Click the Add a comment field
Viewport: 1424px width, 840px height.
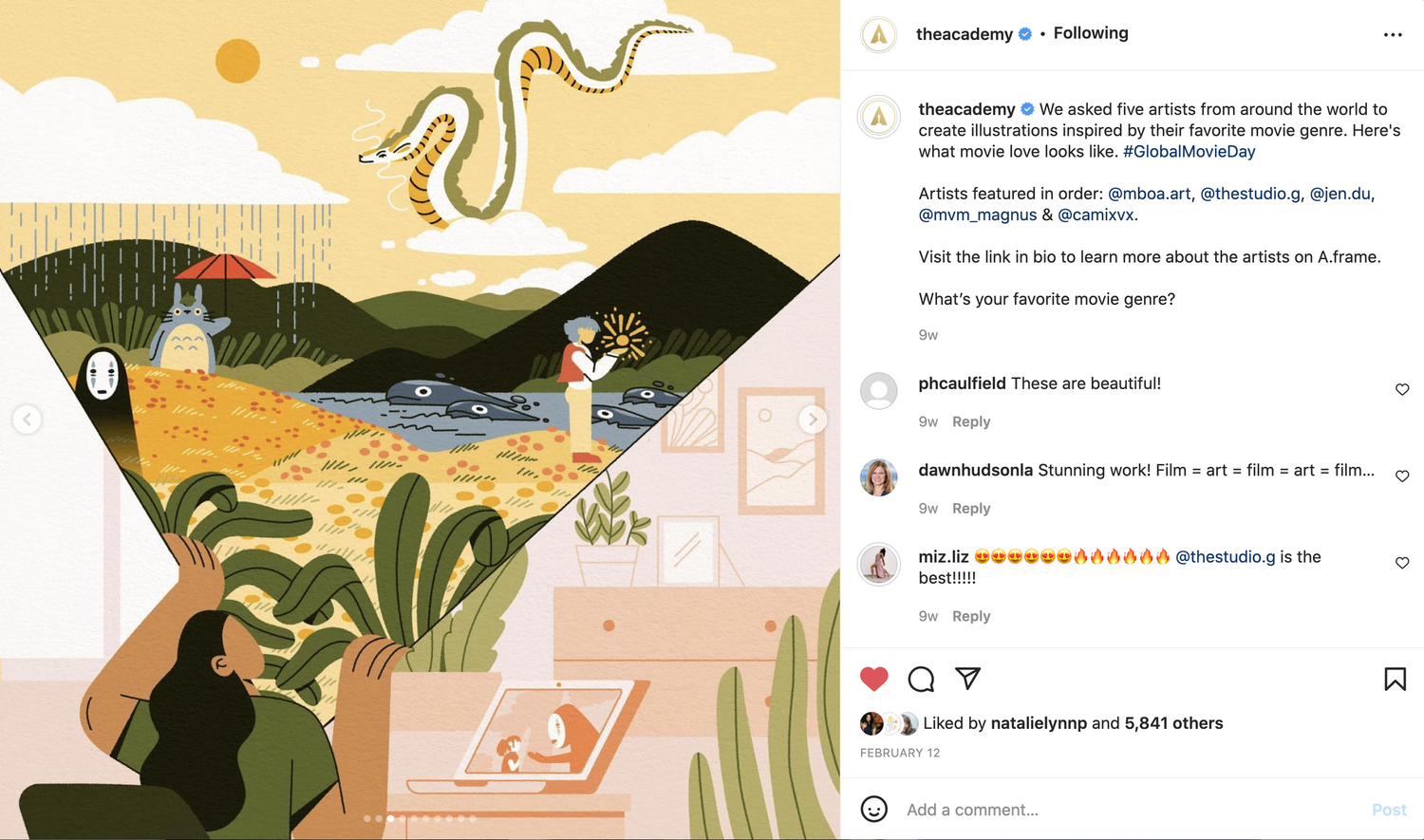click(1130, 810)
